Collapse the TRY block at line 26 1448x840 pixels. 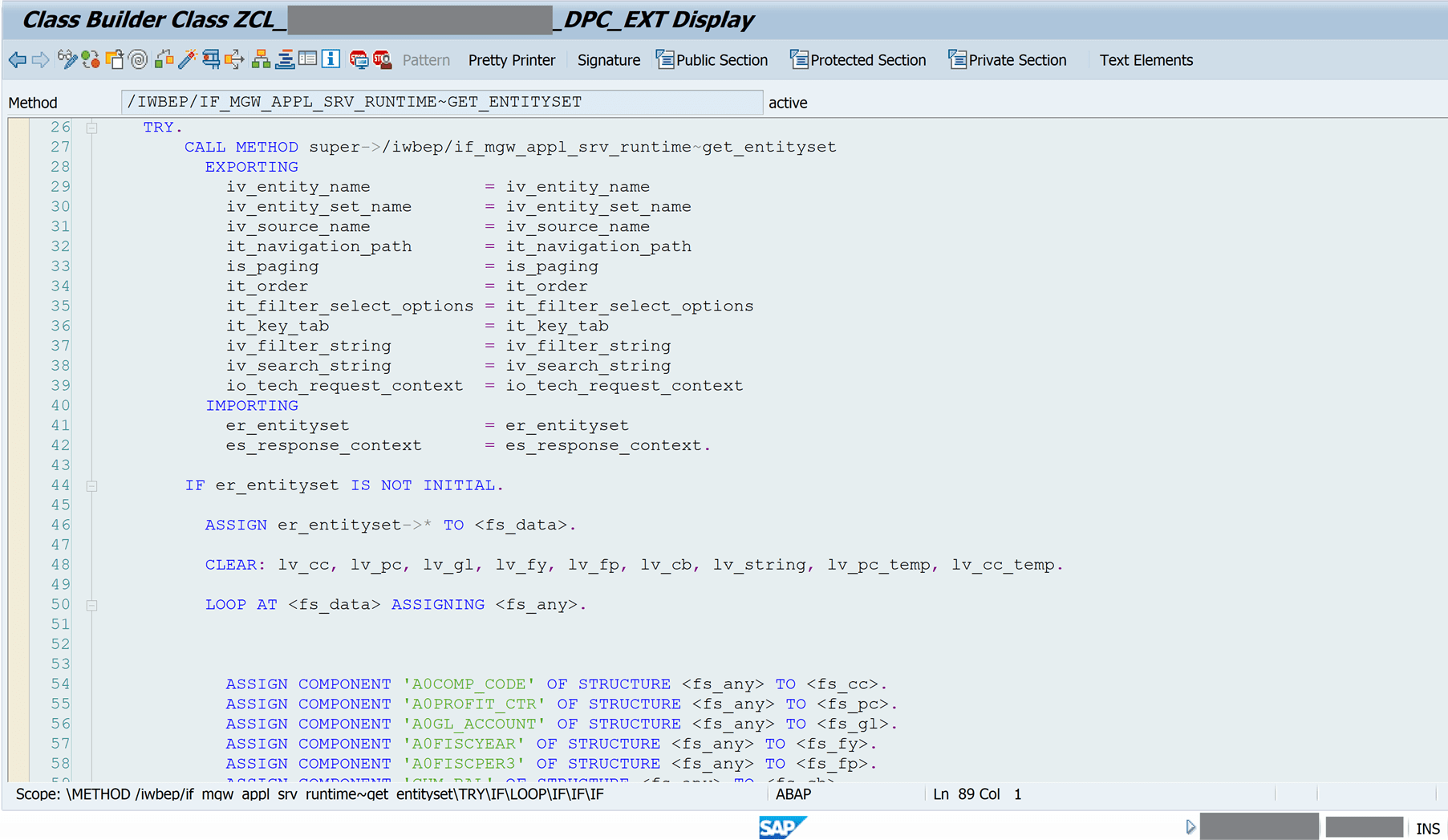coord(91,127)
